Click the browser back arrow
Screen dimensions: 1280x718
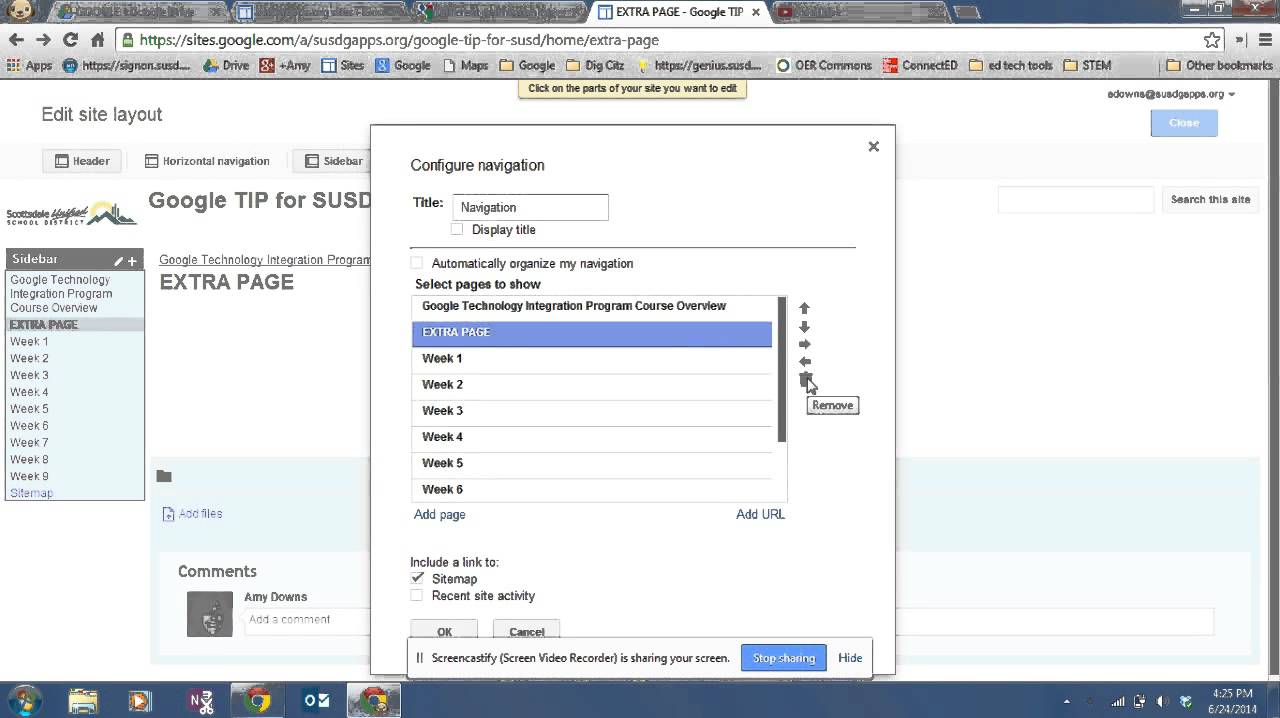[x=16, y=40]
